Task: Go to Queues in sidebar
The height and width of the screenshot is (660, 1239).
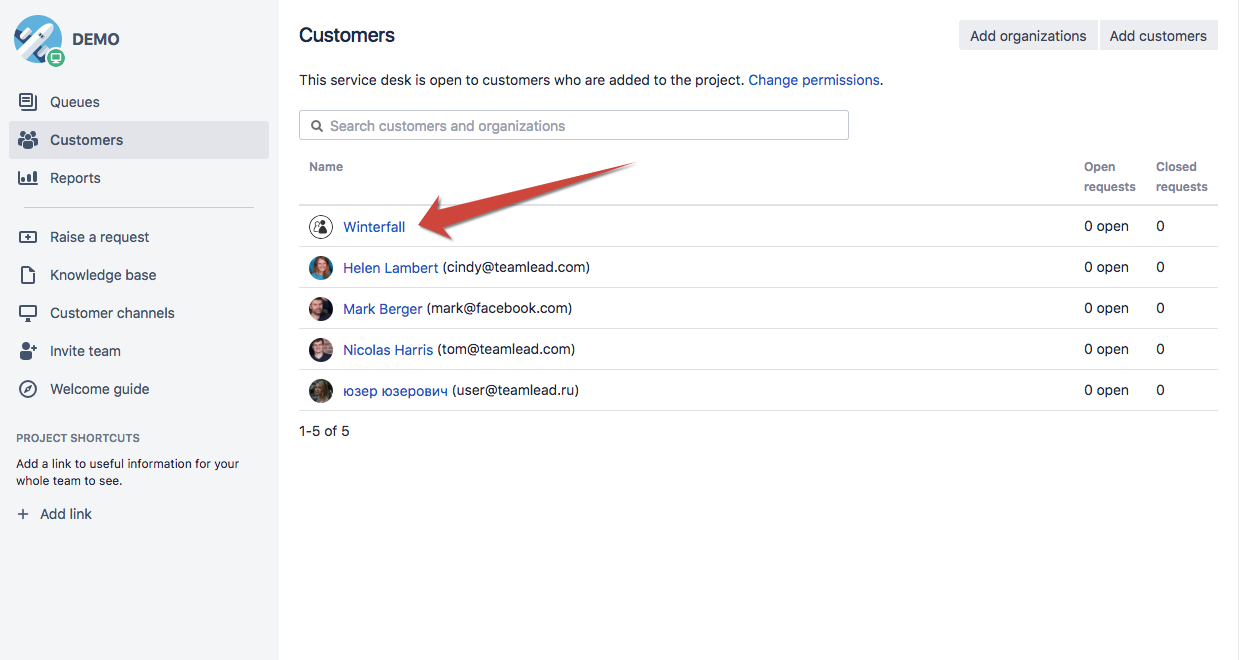Action: [75, 102]
